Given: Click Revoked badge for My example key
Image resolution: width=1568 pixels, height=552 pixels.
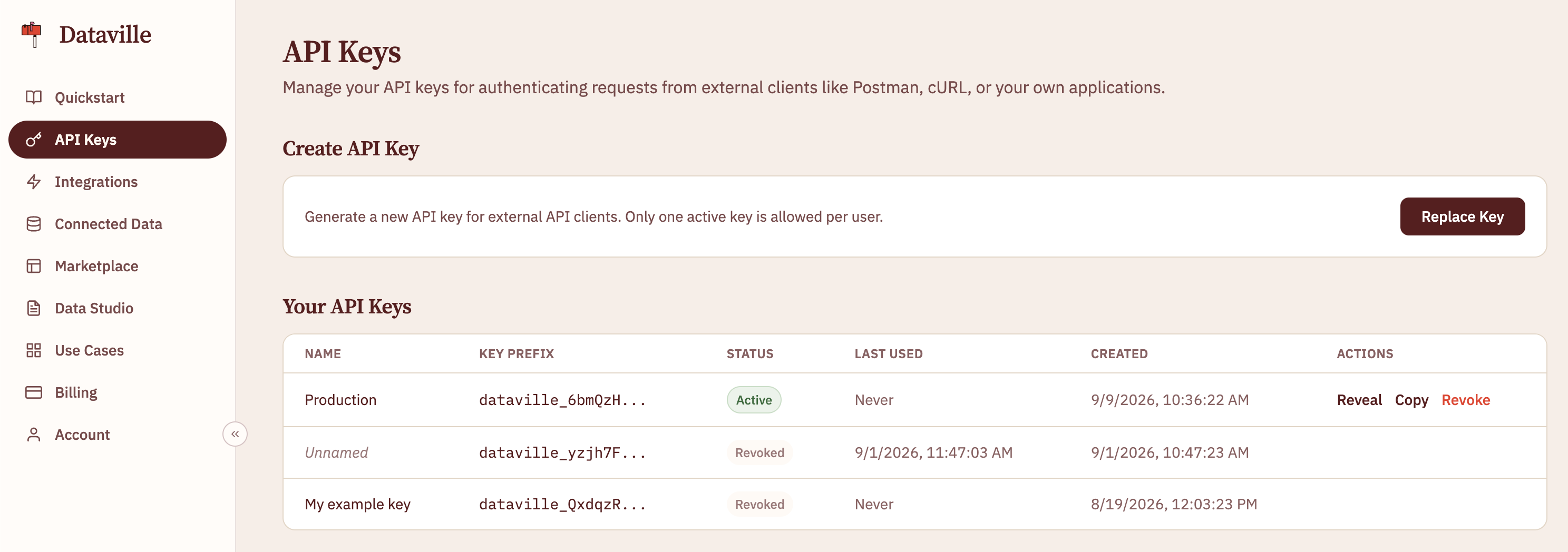Looking at the screenshot, I should (x=759, y=504).
